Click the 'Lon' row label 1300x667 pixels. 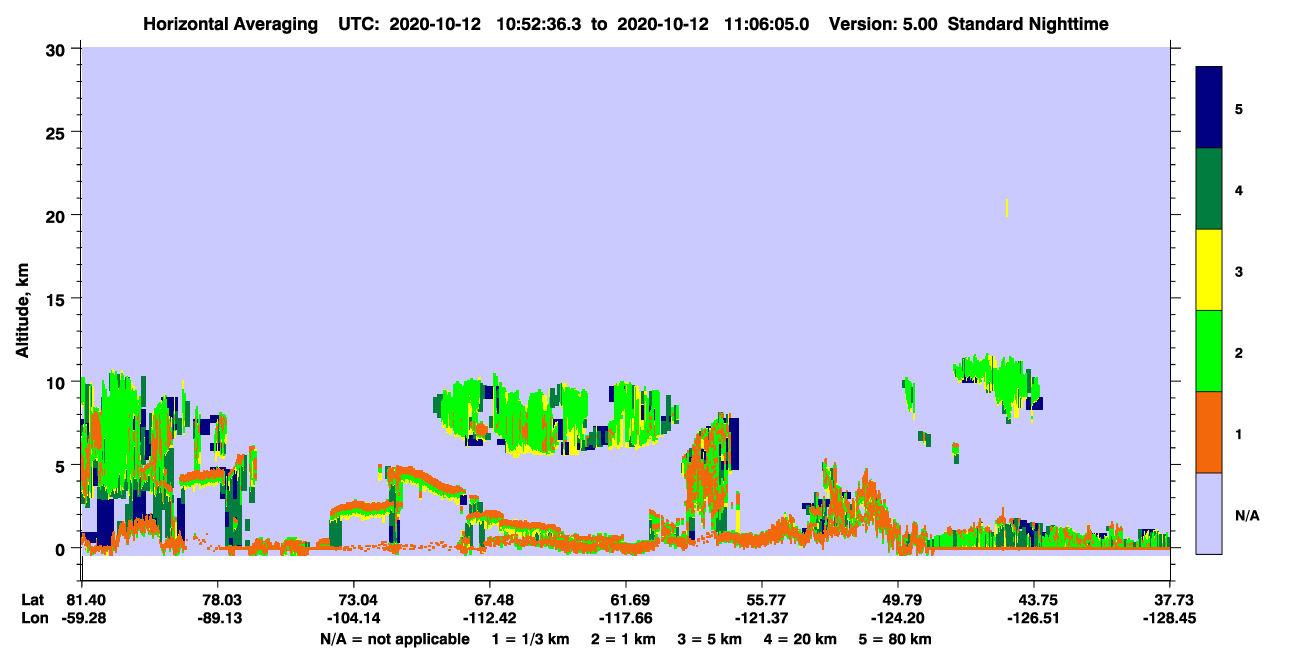tap(33, 618)
